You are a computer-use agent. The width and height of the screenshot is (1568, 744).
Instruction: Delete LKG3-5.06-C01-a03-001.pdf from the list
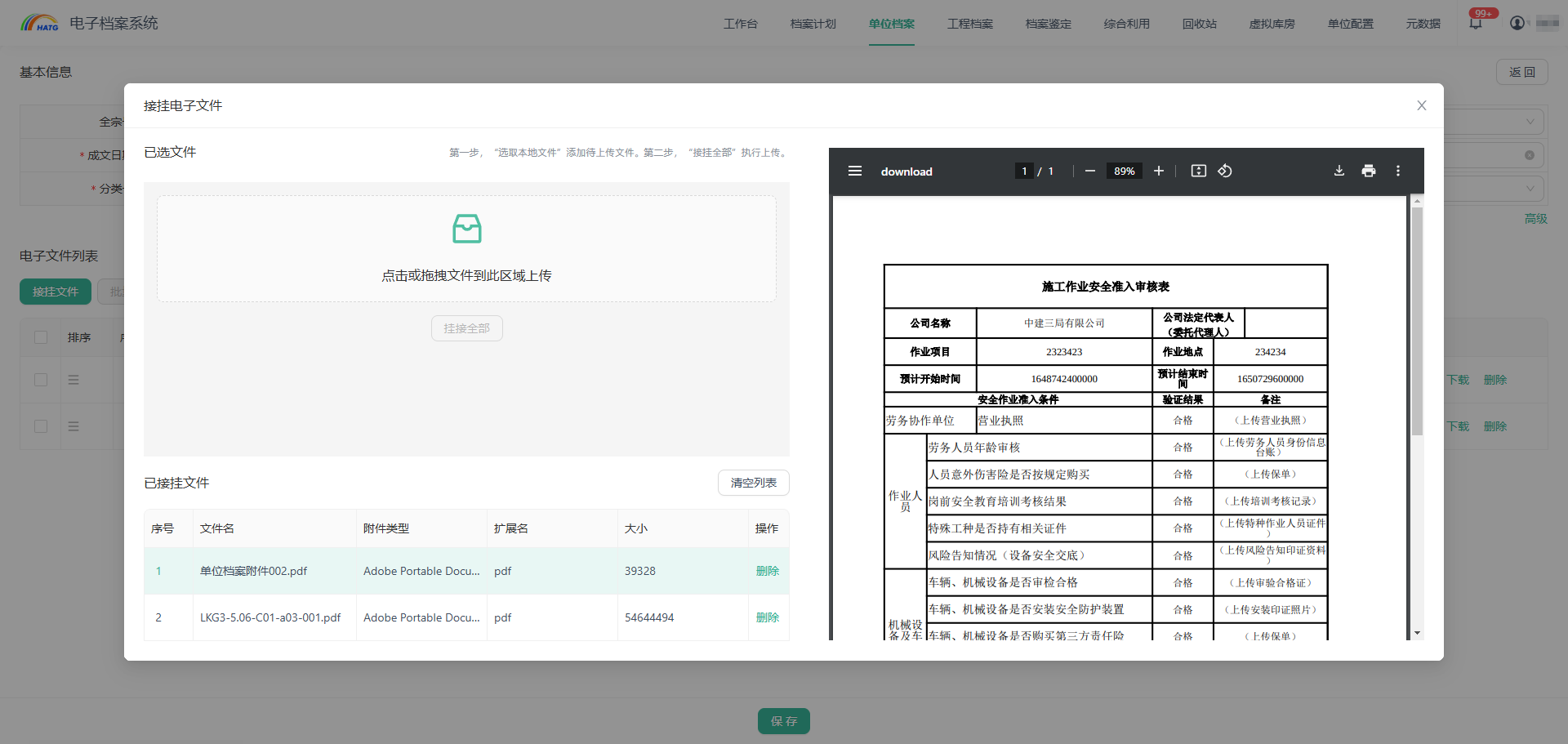point(767,617)
